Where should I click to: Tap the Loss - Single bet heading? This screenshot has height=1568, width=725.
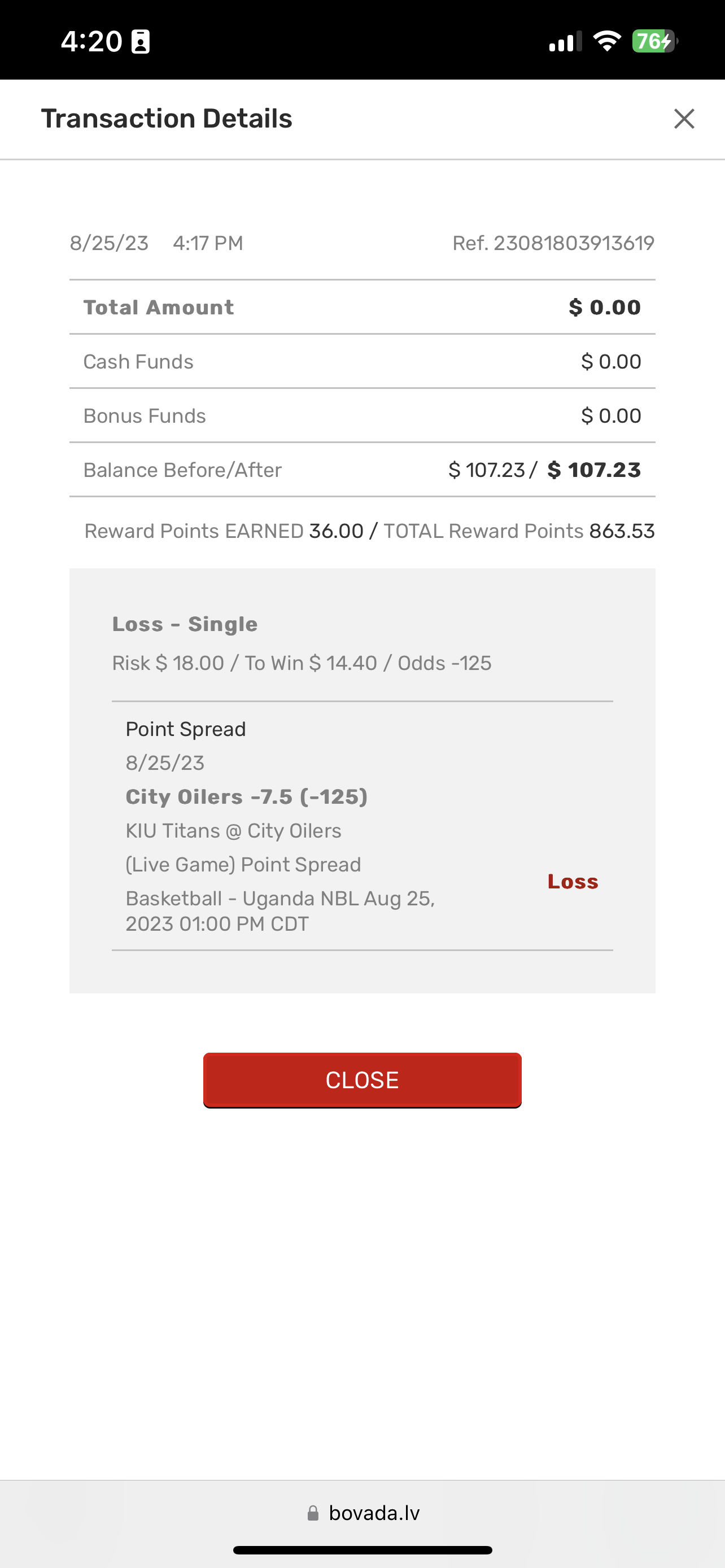185,624
